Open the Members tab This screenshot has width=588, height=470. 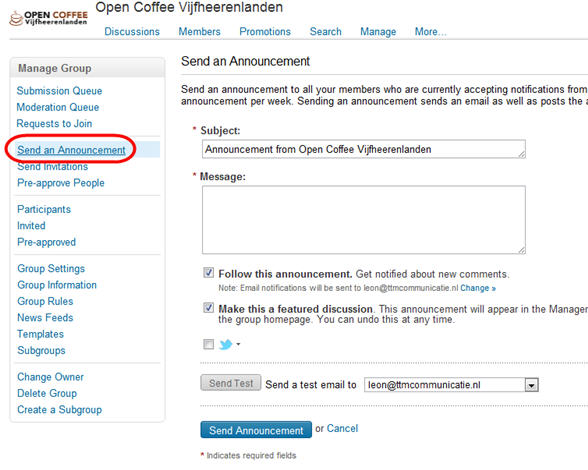coord(199,32)
